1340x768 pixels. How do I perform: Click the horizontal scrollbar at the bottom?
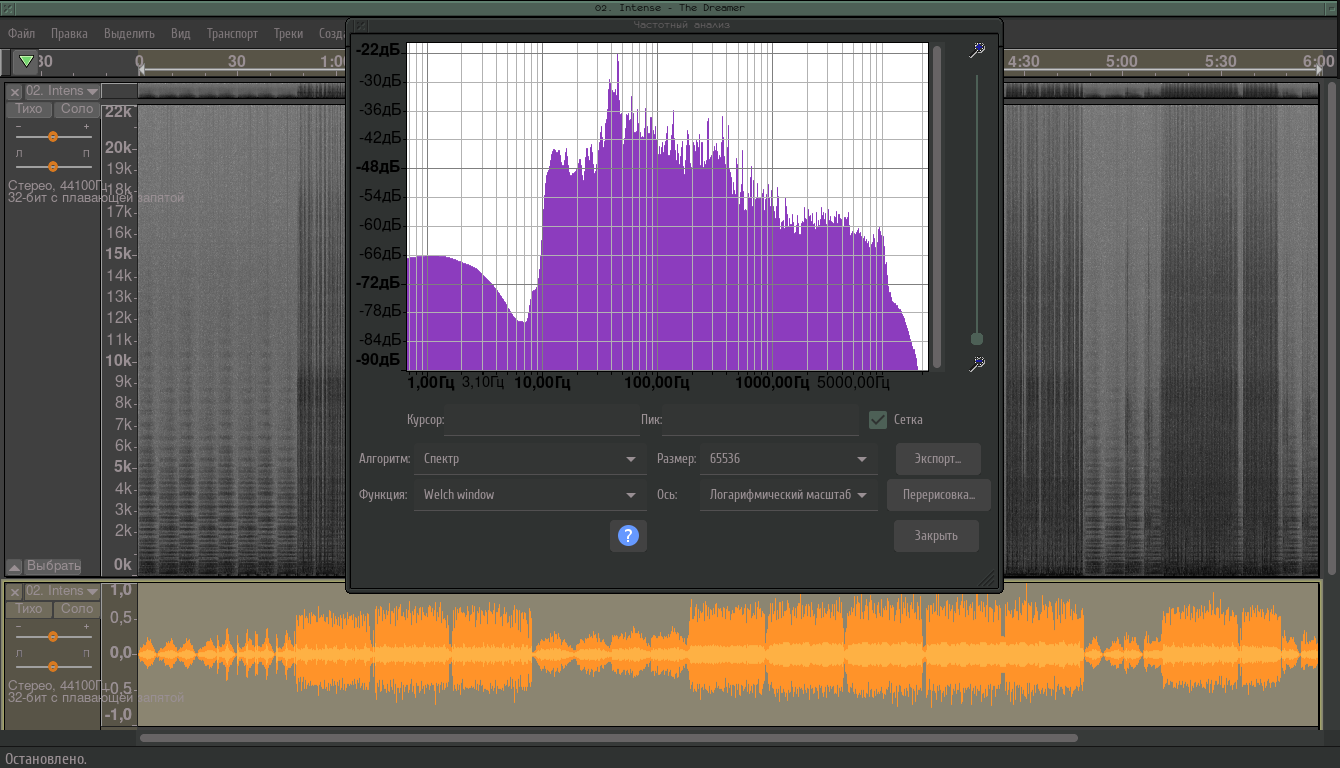coord(608,738)
